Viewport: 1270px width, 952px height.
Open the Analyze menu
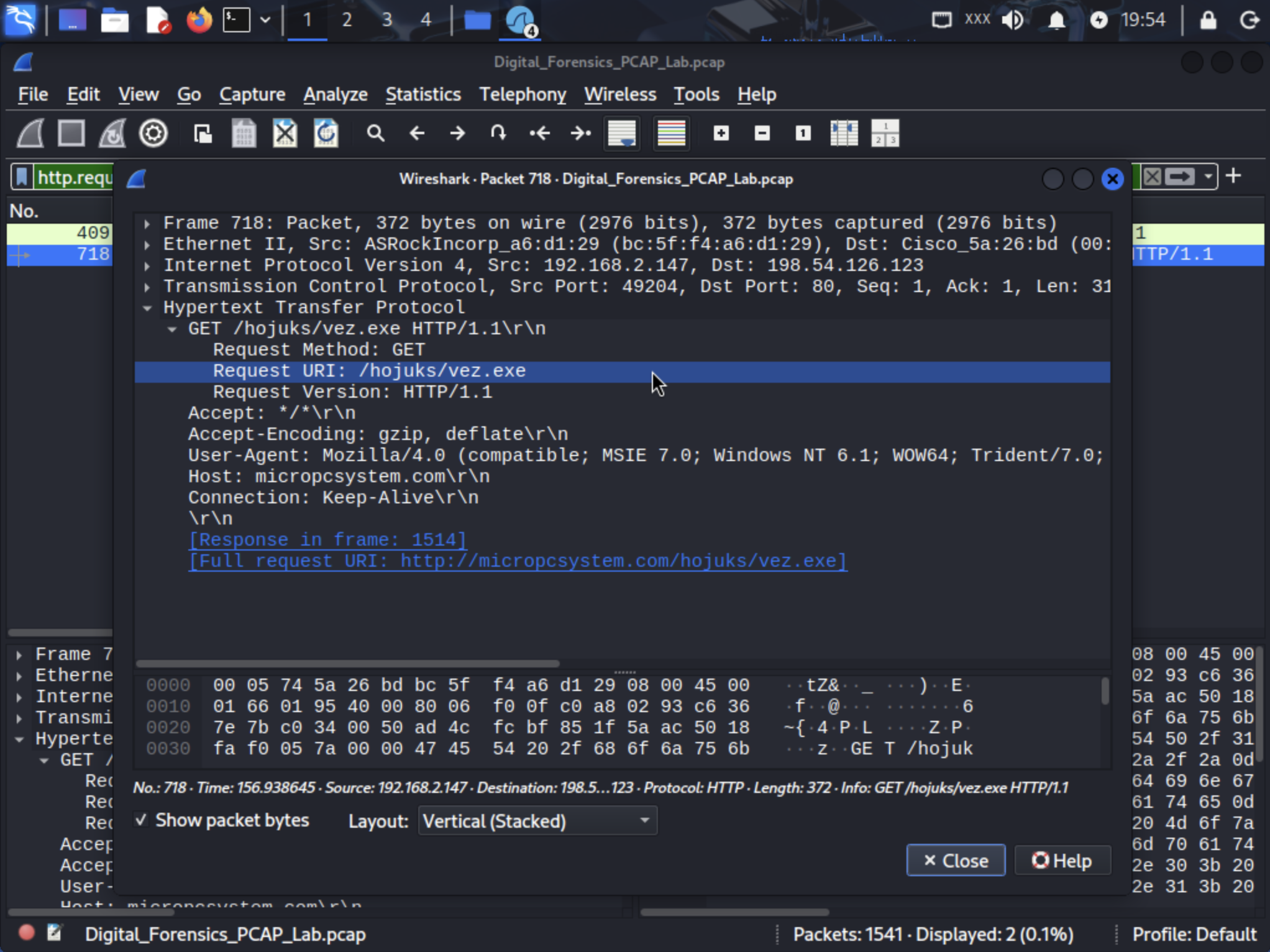[335, 94]
